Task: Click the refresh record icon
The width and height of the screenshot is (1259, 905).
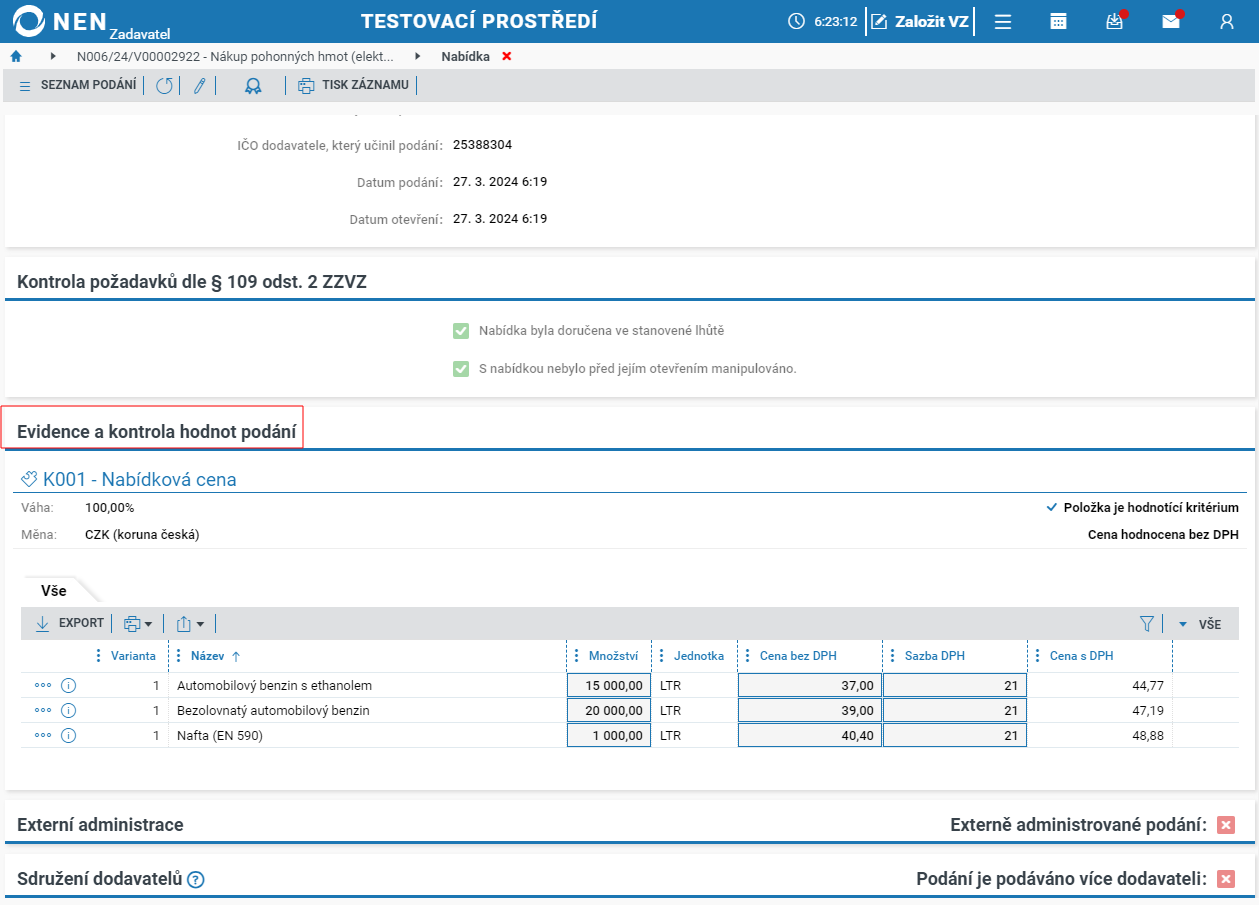Action: pos(163,85)
